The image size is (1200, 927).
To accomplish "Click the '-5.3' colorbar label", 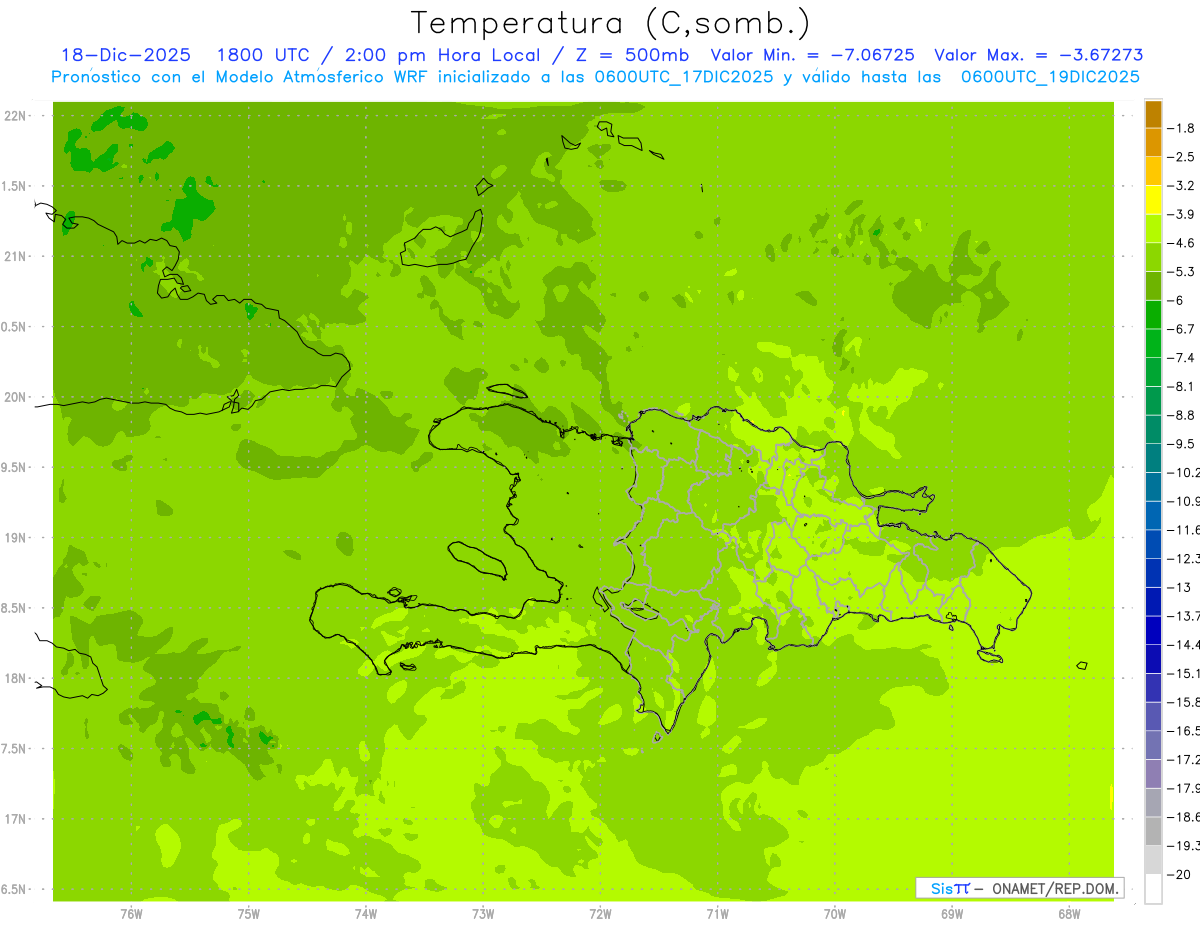I will click(x=1183, y=272).
